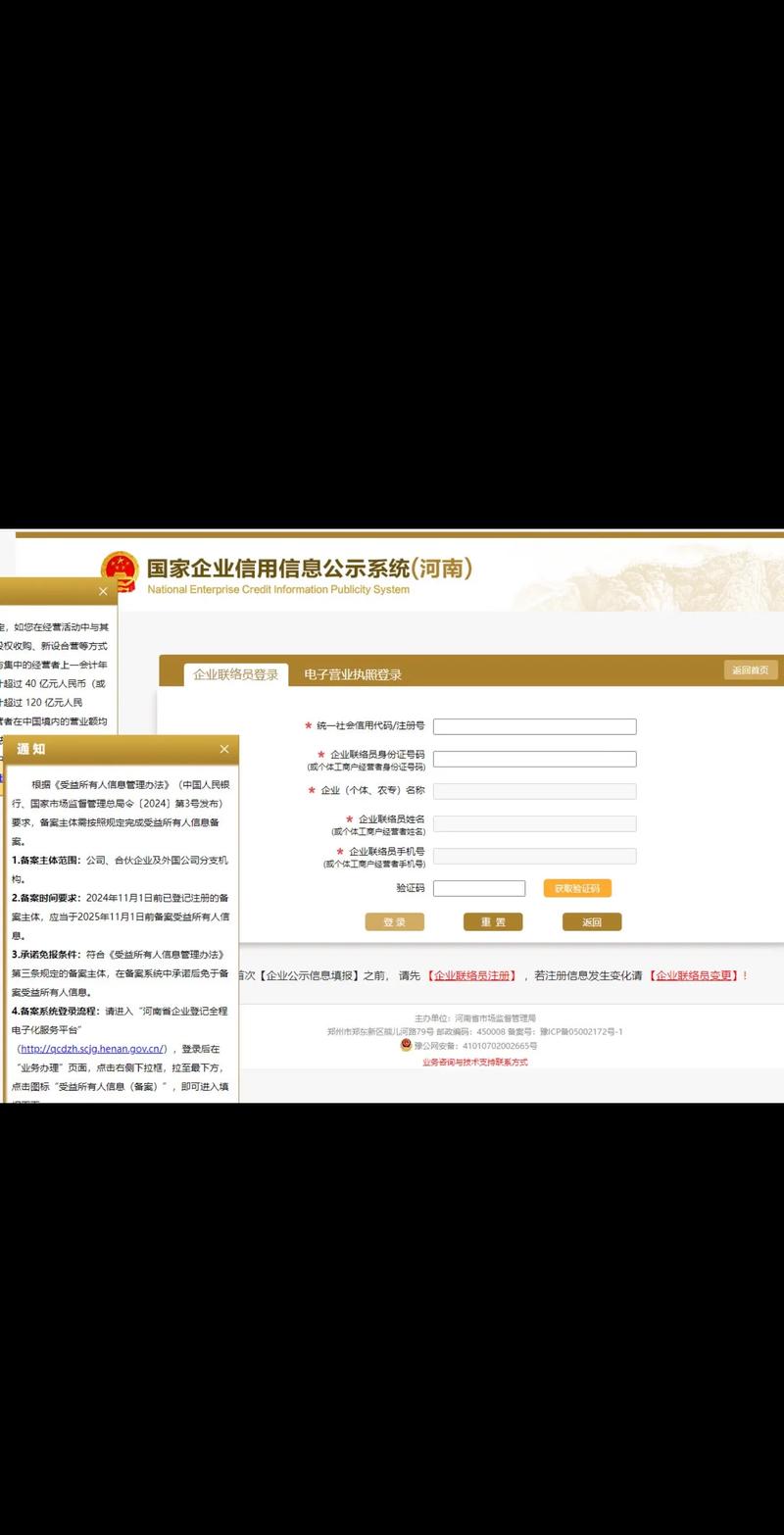Close the 通知 notification popup
This screenshot has width=784, height=1535.
pyautogui.click(x=224, y=748)
